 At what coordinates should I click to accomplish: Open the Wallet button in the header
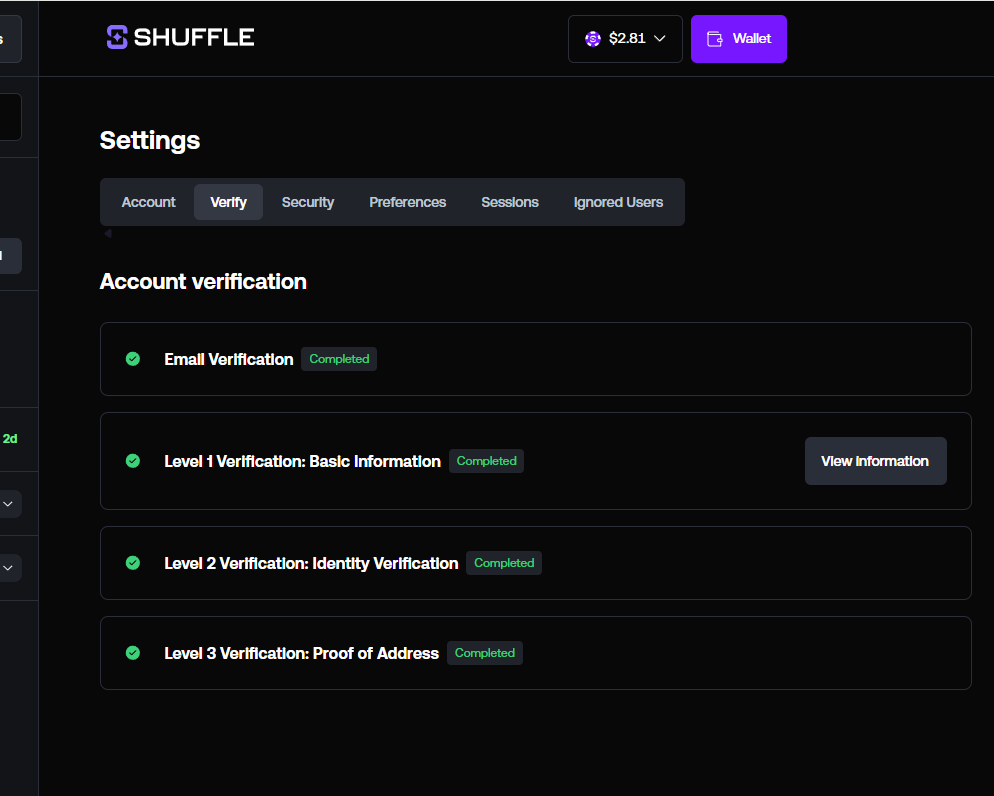739,39
